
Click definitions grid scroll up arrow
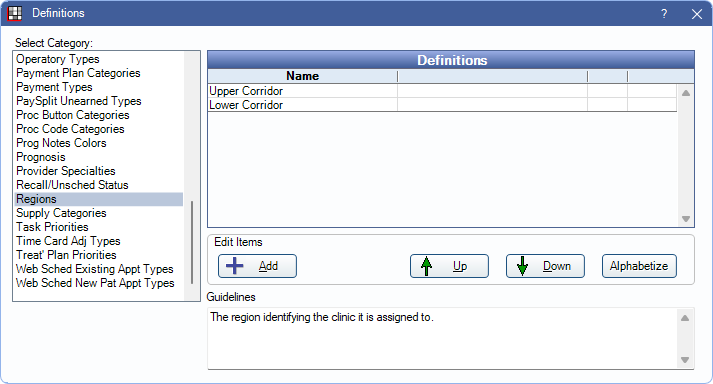pos(686,93)
